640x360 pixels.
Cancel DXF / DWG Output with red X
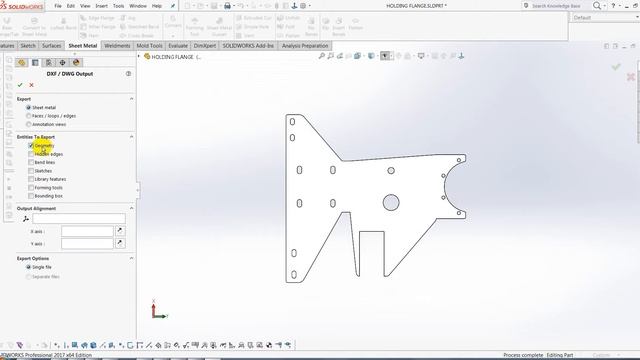(x=31, y=85)
